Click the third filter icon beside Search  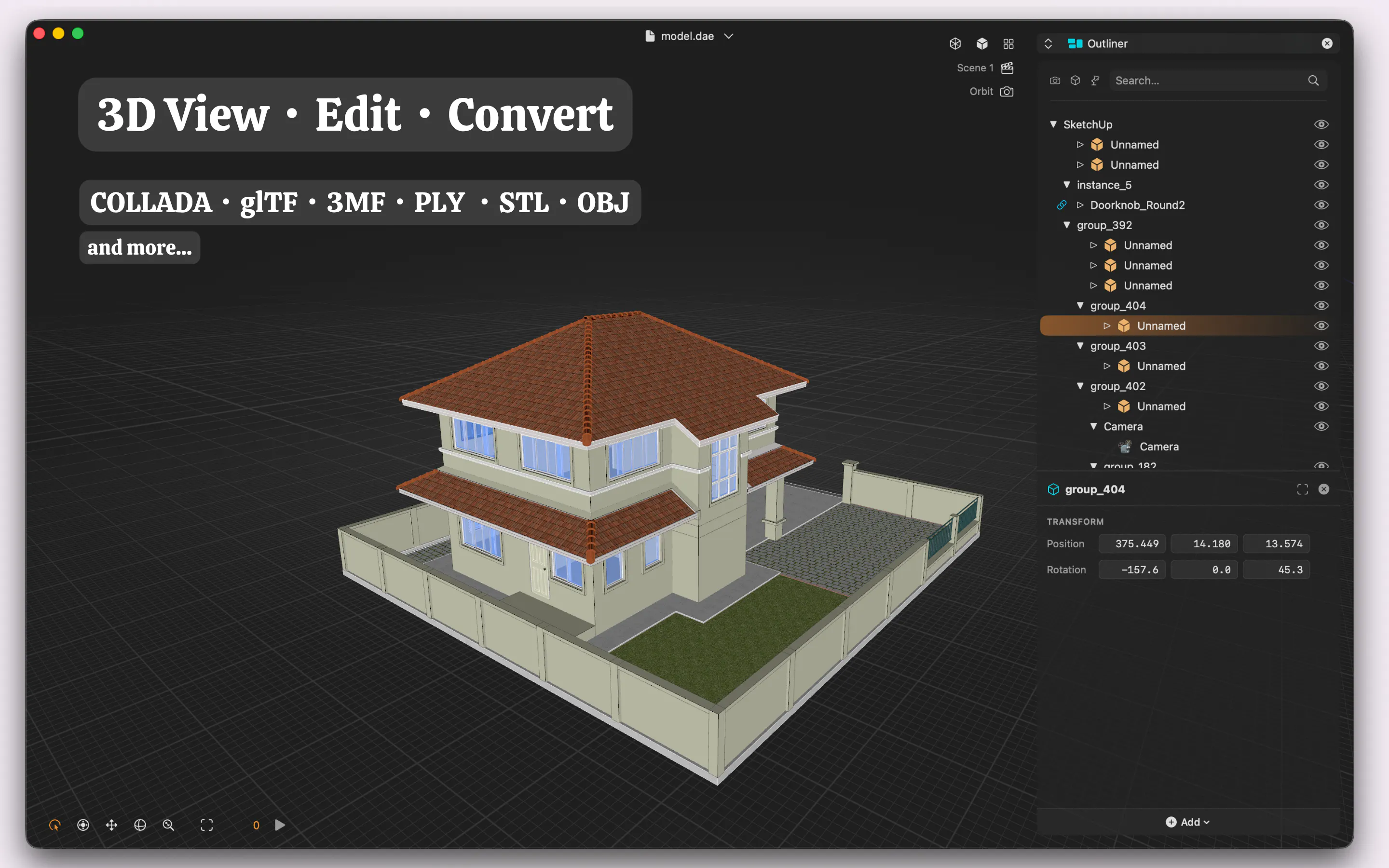pos(1095,81)
